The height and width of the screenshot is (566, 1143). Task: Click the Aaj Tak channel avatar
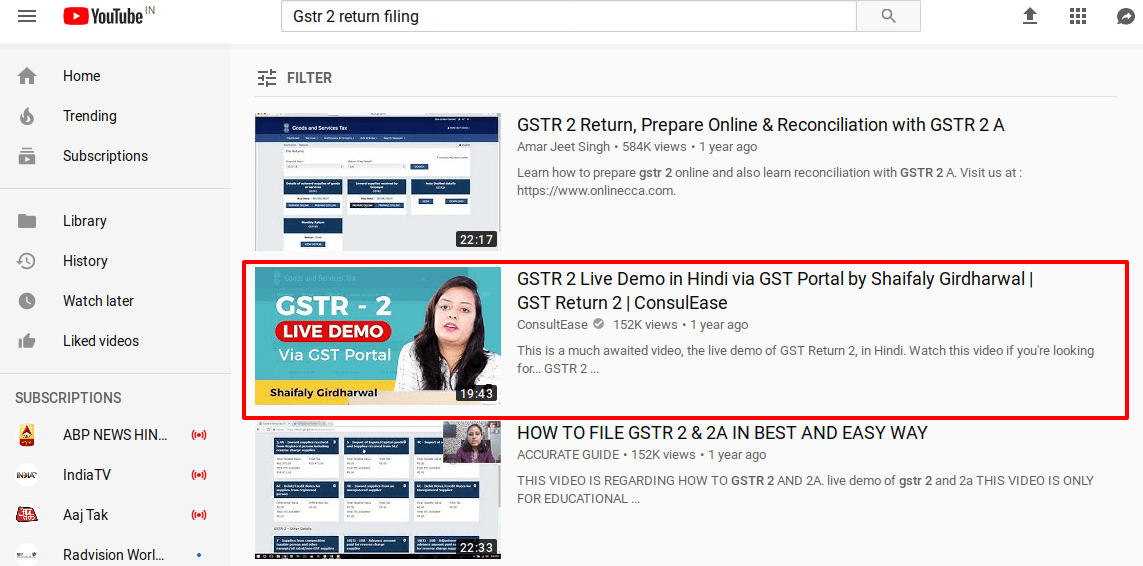coord(27,515)
